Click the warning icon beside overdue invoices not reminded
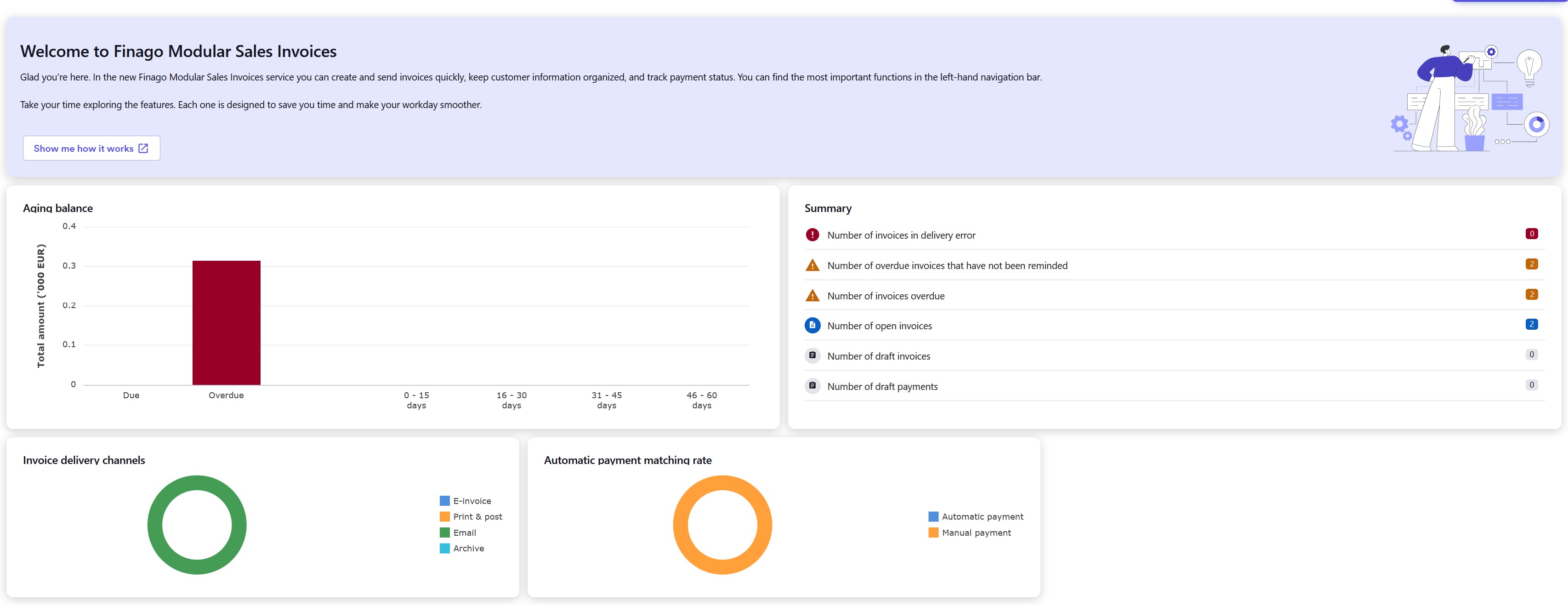Viewport: 1568px width, 607px height. pos(812,265)
